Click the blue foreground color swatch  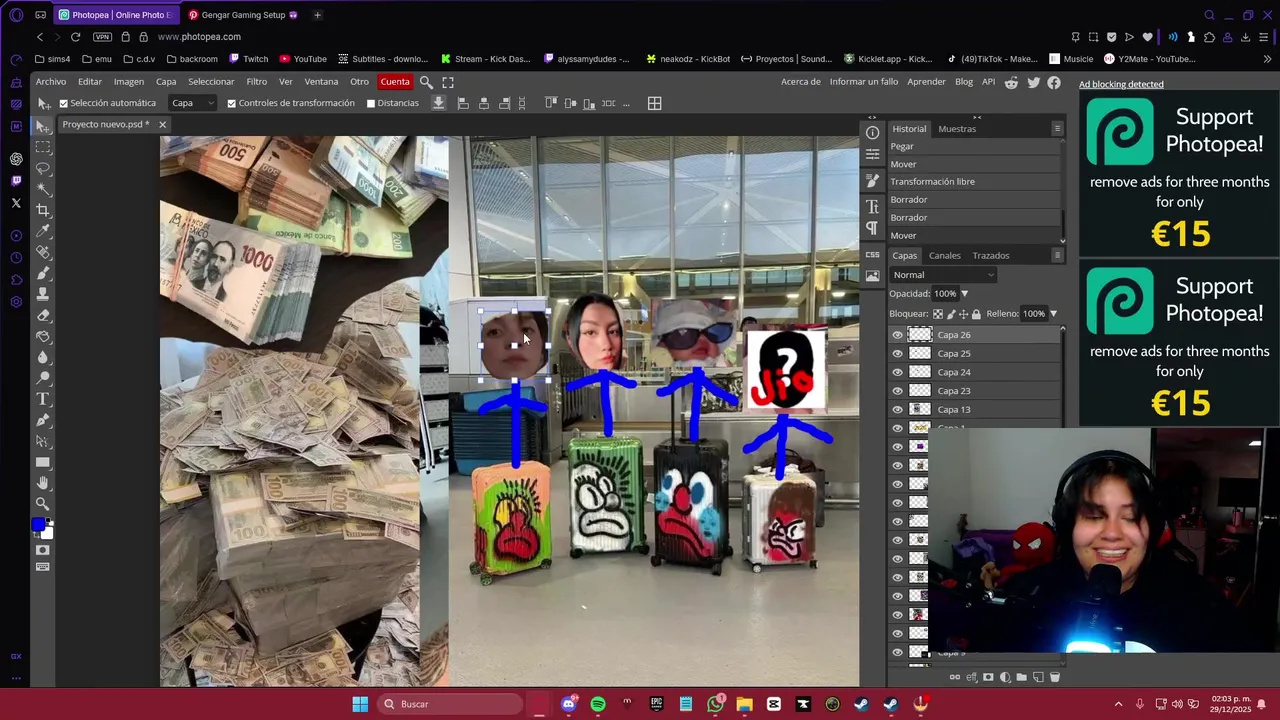coord(38,524)
